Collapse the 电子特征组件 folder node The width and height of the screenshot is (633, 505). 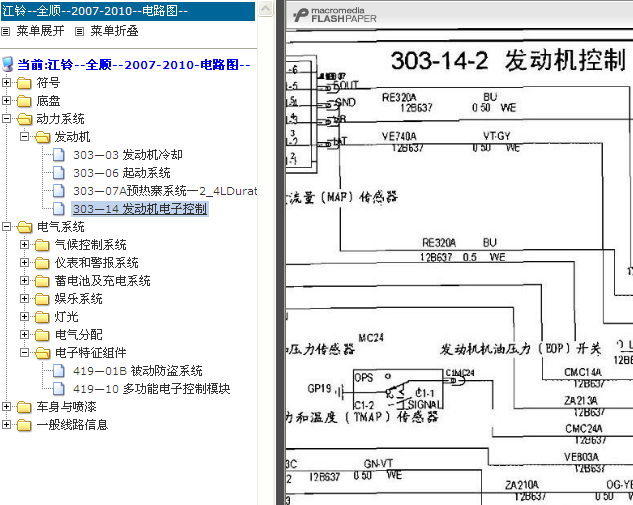pos(24,352)
